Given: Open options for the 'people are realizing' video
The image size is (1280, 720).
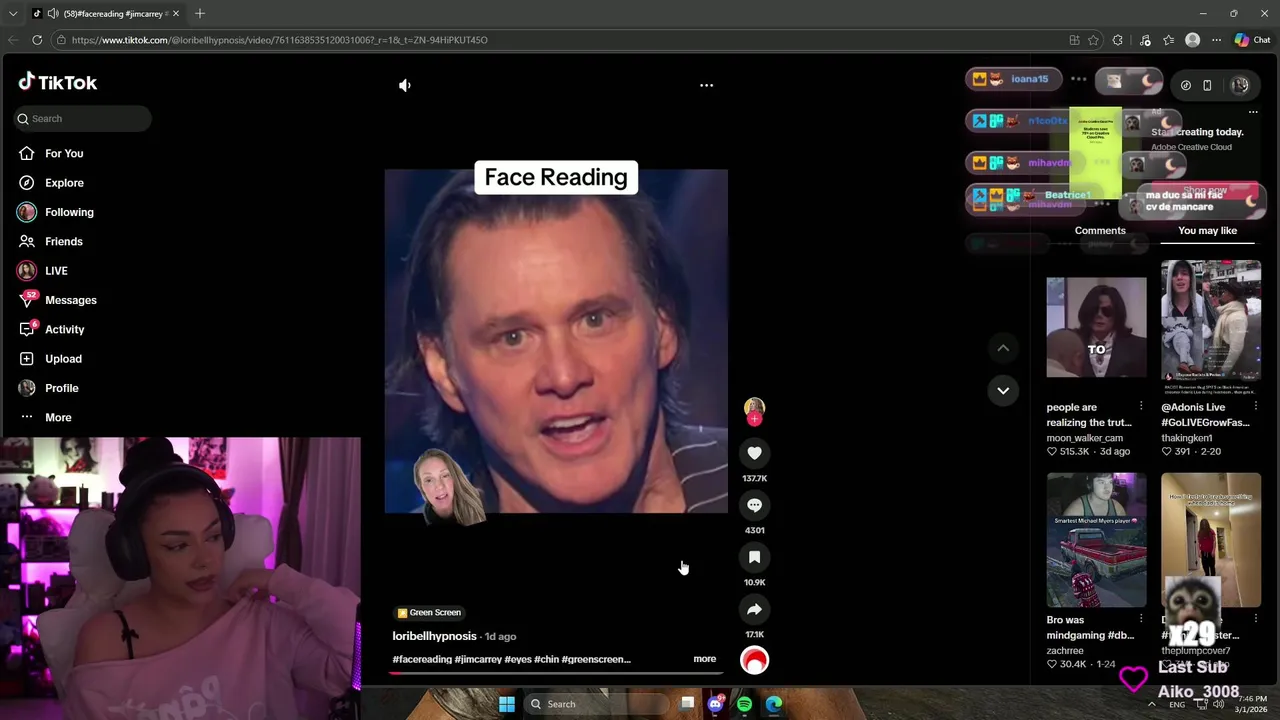Looking at the screenshot, I should (x=1141, y=406).
